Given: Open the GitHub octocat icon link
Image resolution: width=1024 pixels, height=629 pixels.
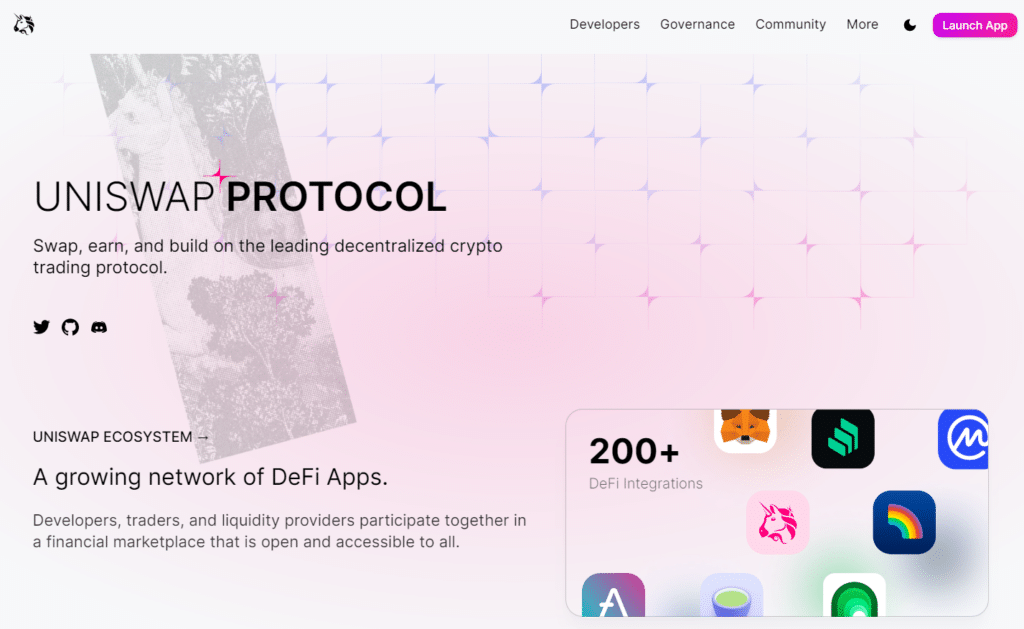Looking at the screenshot, I should [70, 327].
